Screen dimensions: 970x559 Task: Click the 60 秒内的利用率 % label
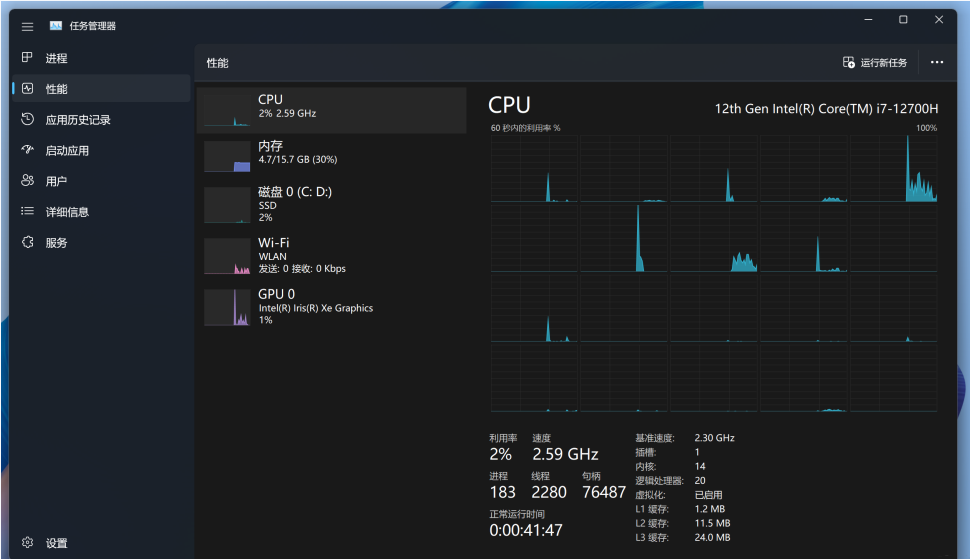(525, 128)
